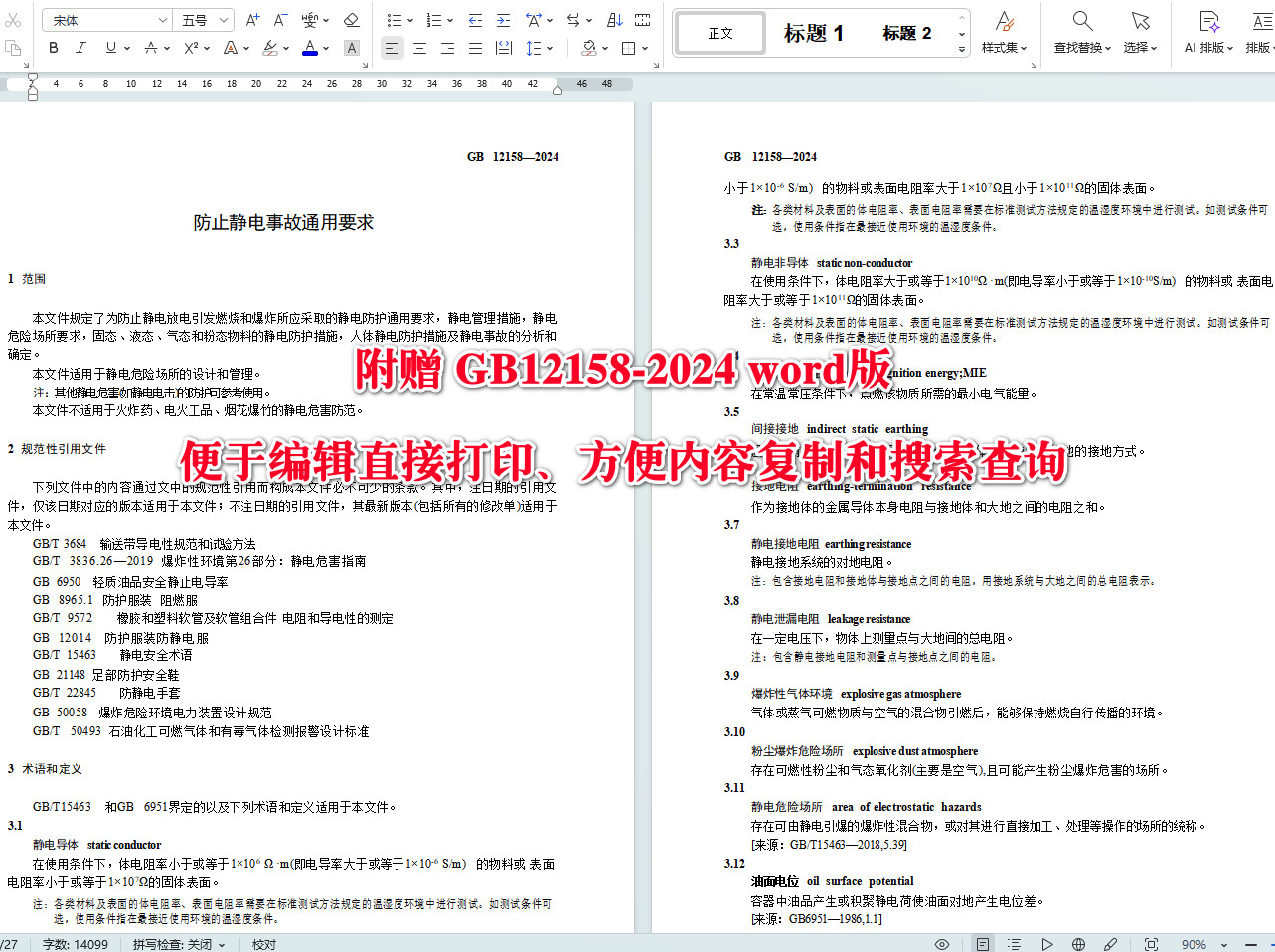Image resolution: width=1275 pixels, height=952 pixels.
Task: Increase paragraph indent
Action: (503, 20)
